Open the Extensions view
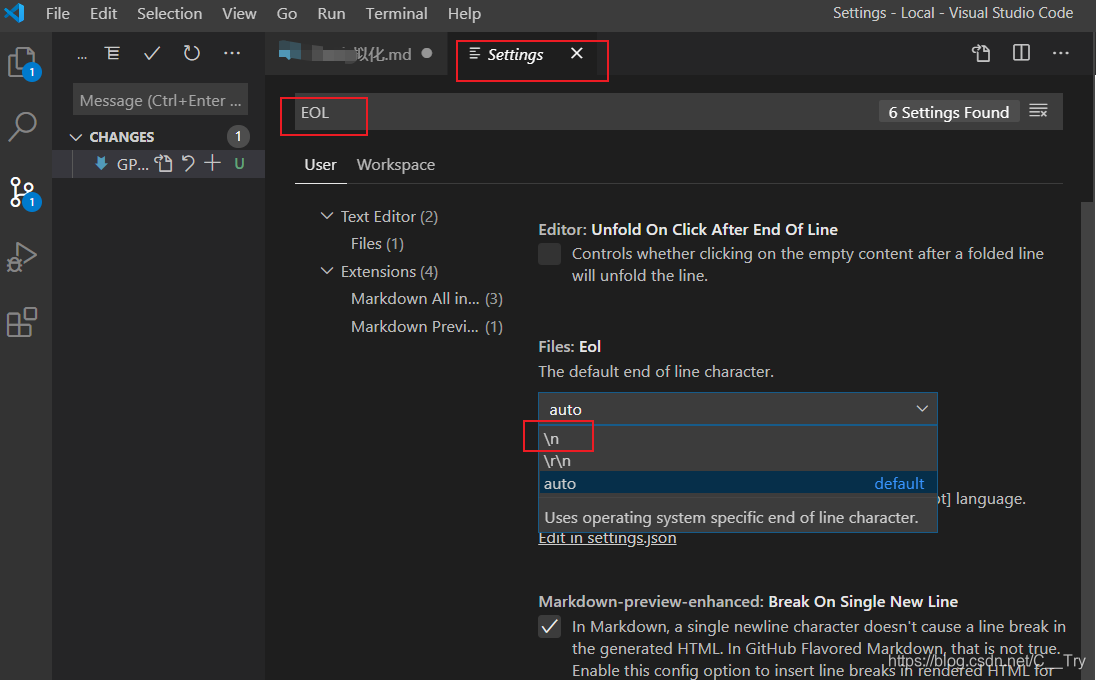This screenshot has height=680, width=1096. (x=22, y=322)
